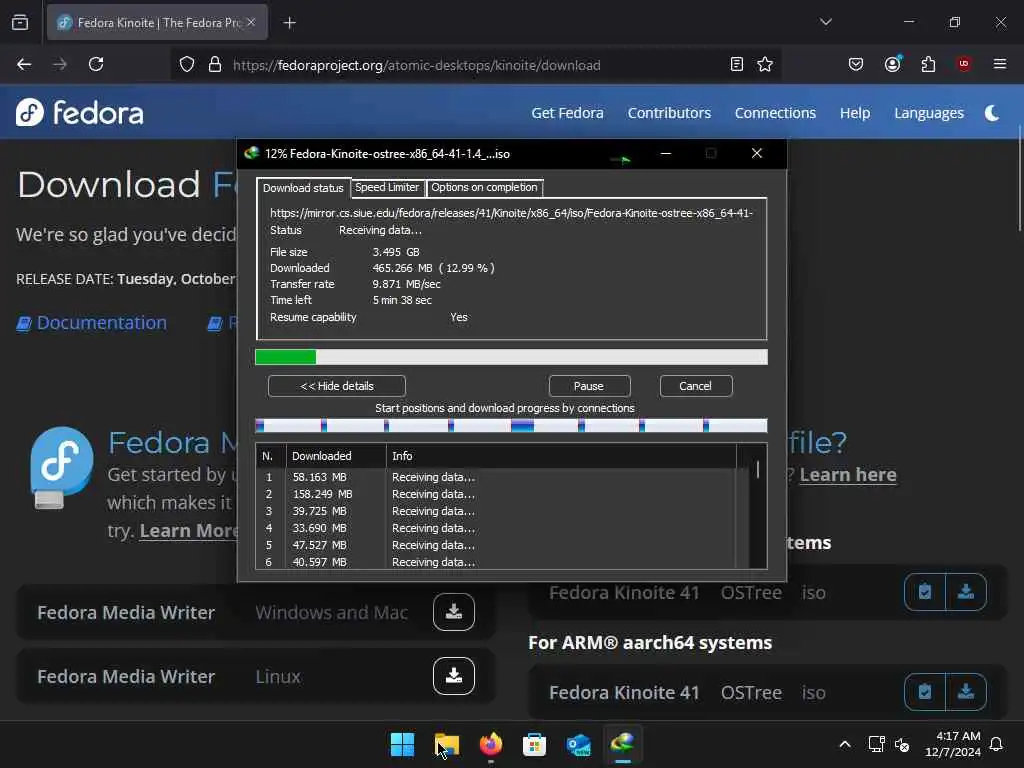The height and width of the screenshot is (768, 1024).
Task: Open uBlock Origin extension icon
Action: coord(963,64)
